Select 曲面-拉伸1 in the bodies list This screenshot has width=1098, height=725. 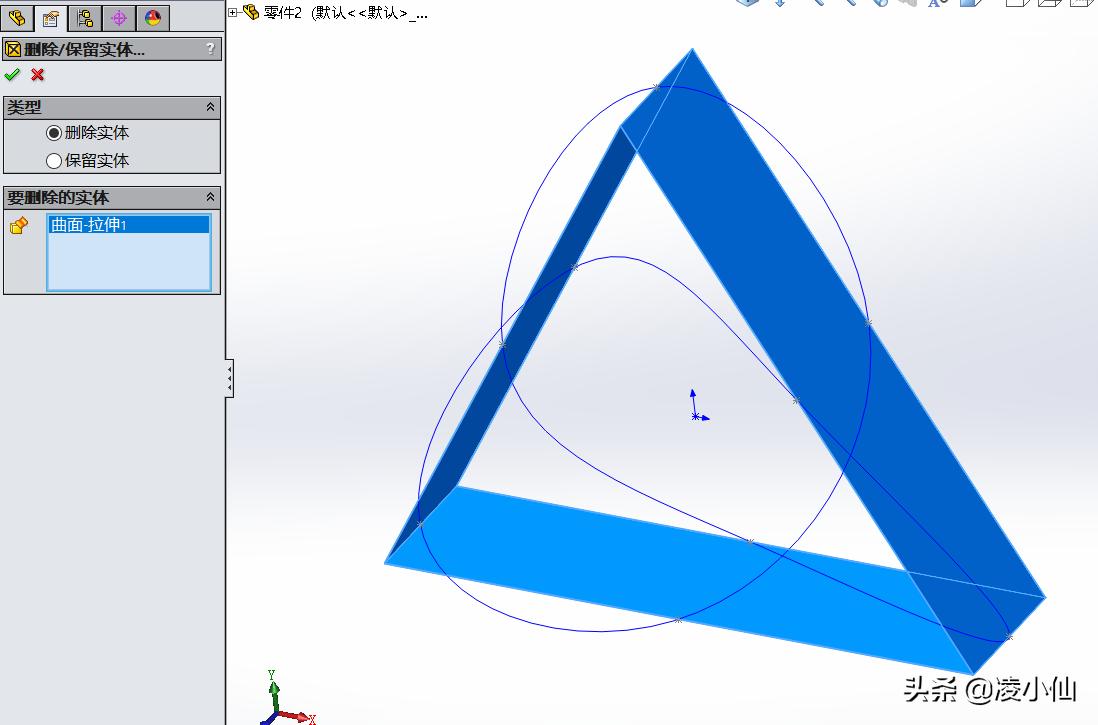click(x=128, y=224)
